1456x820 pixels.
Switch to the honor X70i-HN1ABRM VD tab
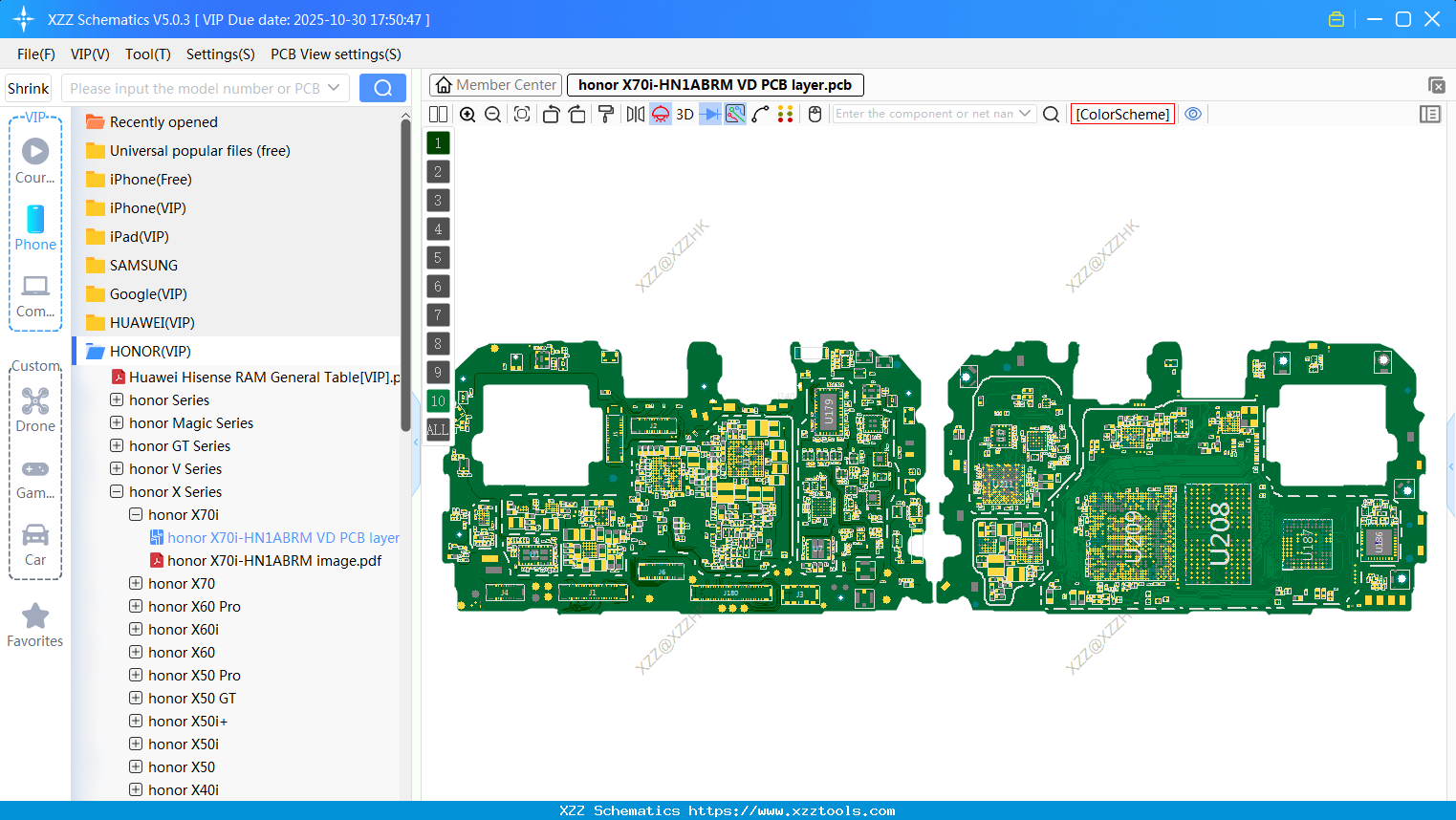712,84
